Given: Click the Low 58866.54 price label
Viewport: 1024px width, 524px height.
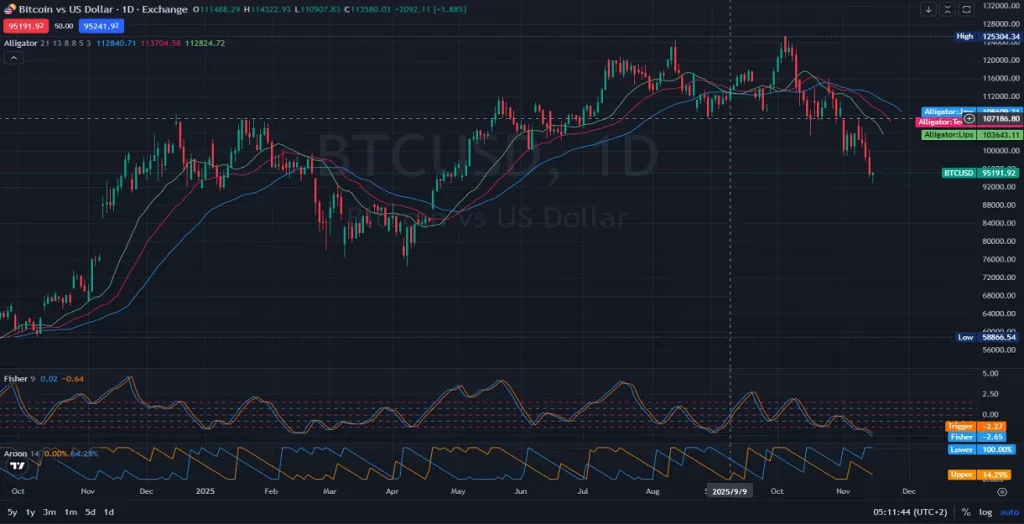Looking at the screenshot, I should [x=987, y=337].
